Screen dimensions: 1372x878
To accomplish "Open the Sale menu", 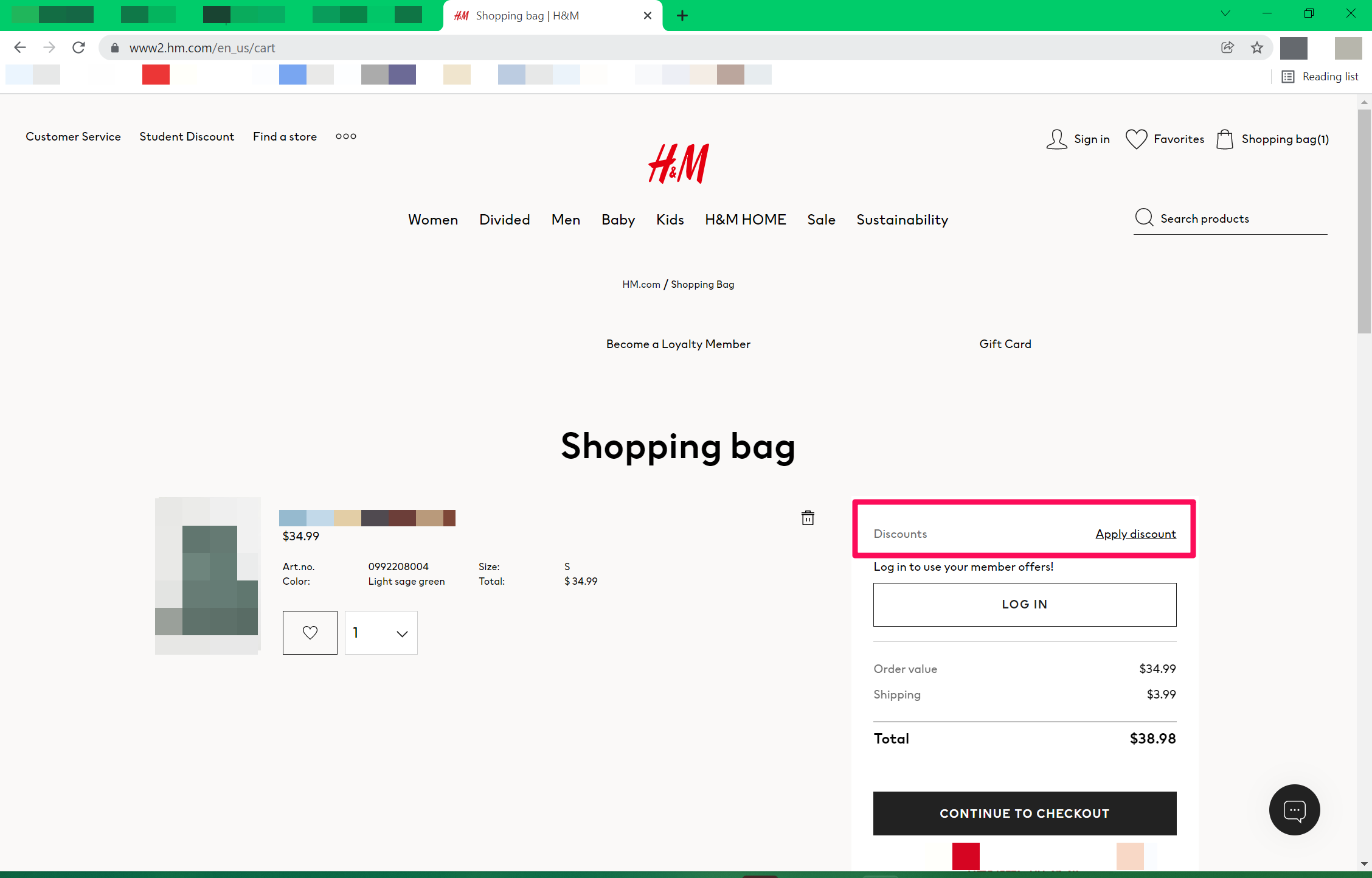I will click(822, 220).
